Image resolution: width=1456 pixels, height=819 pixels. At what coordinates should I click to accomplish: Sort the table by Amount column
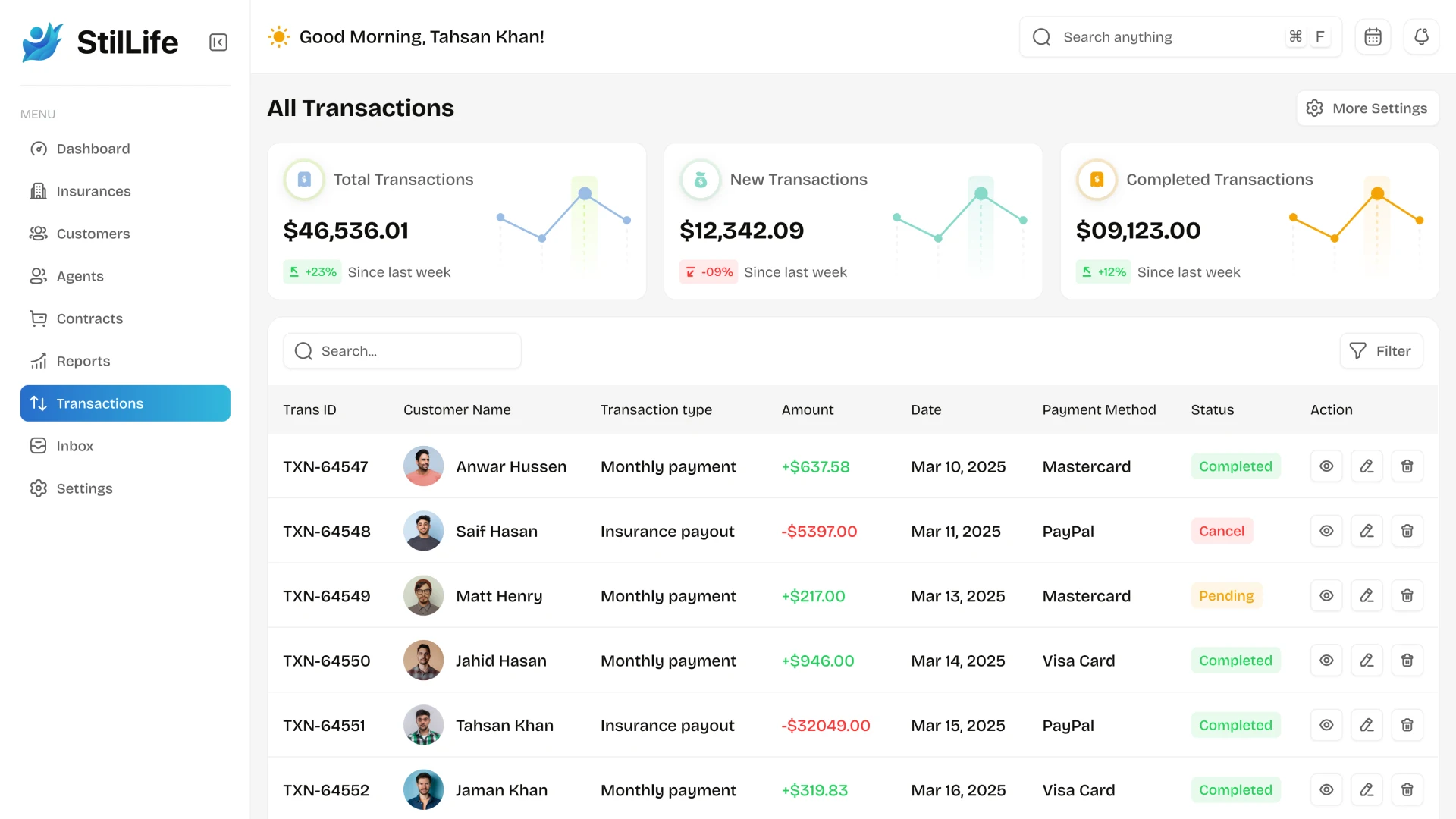[x=807, y=409]
